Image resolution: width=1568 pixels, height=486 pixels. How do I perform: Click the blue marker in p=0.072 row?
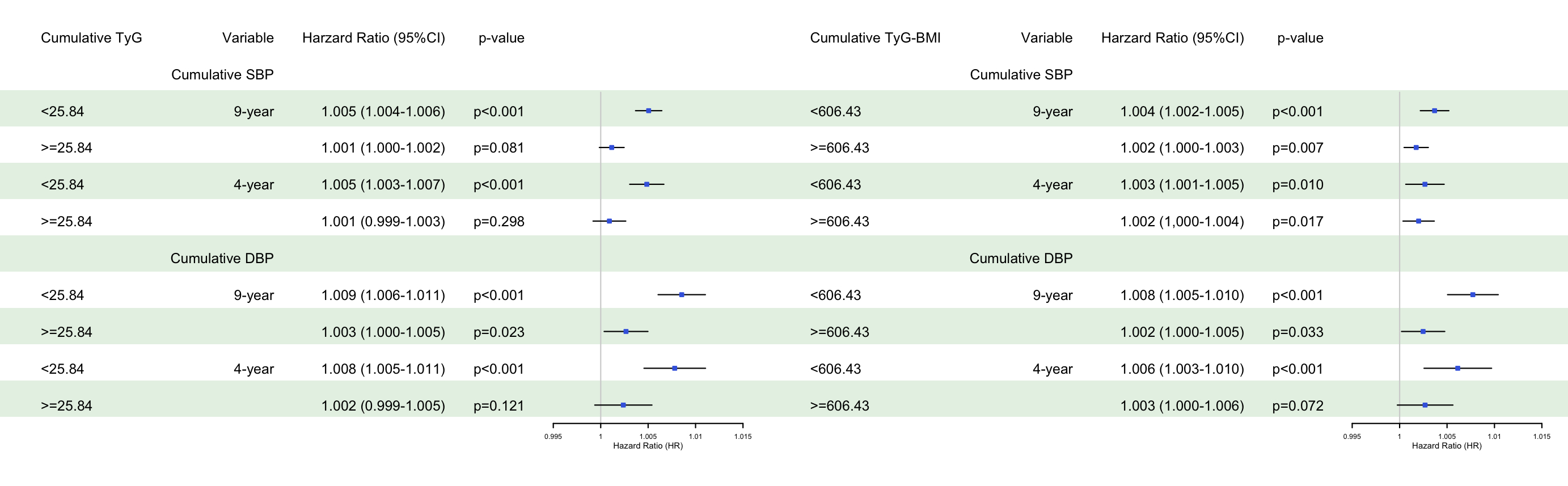(1425, 405)
